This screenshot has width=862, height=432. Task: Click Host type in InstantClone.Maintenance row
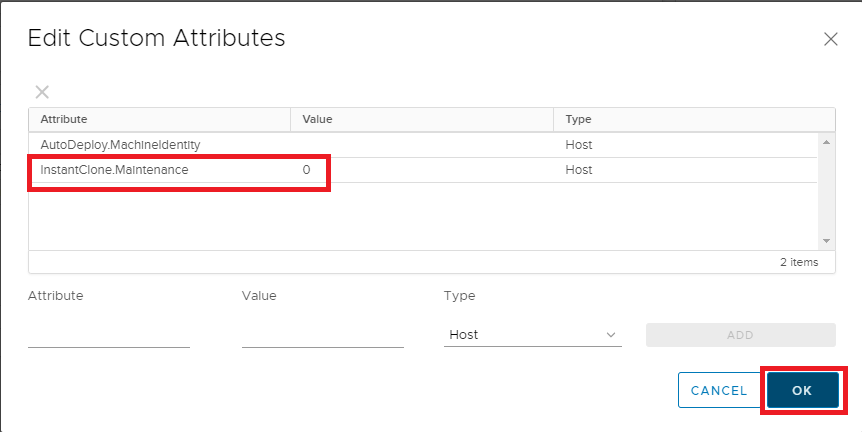point(578,170)
